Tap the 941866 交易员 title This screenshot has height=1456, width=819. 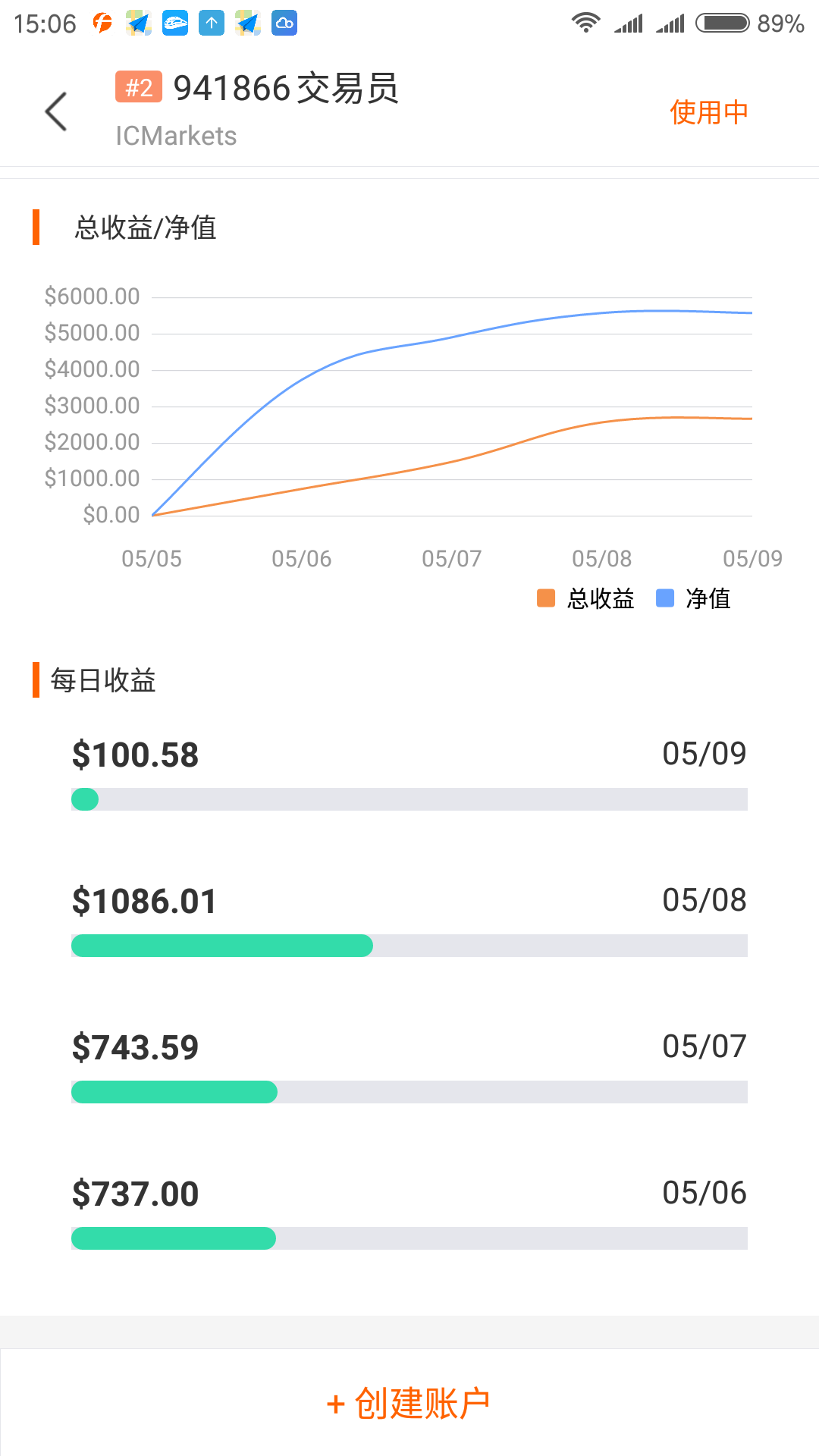click(286, 88)
